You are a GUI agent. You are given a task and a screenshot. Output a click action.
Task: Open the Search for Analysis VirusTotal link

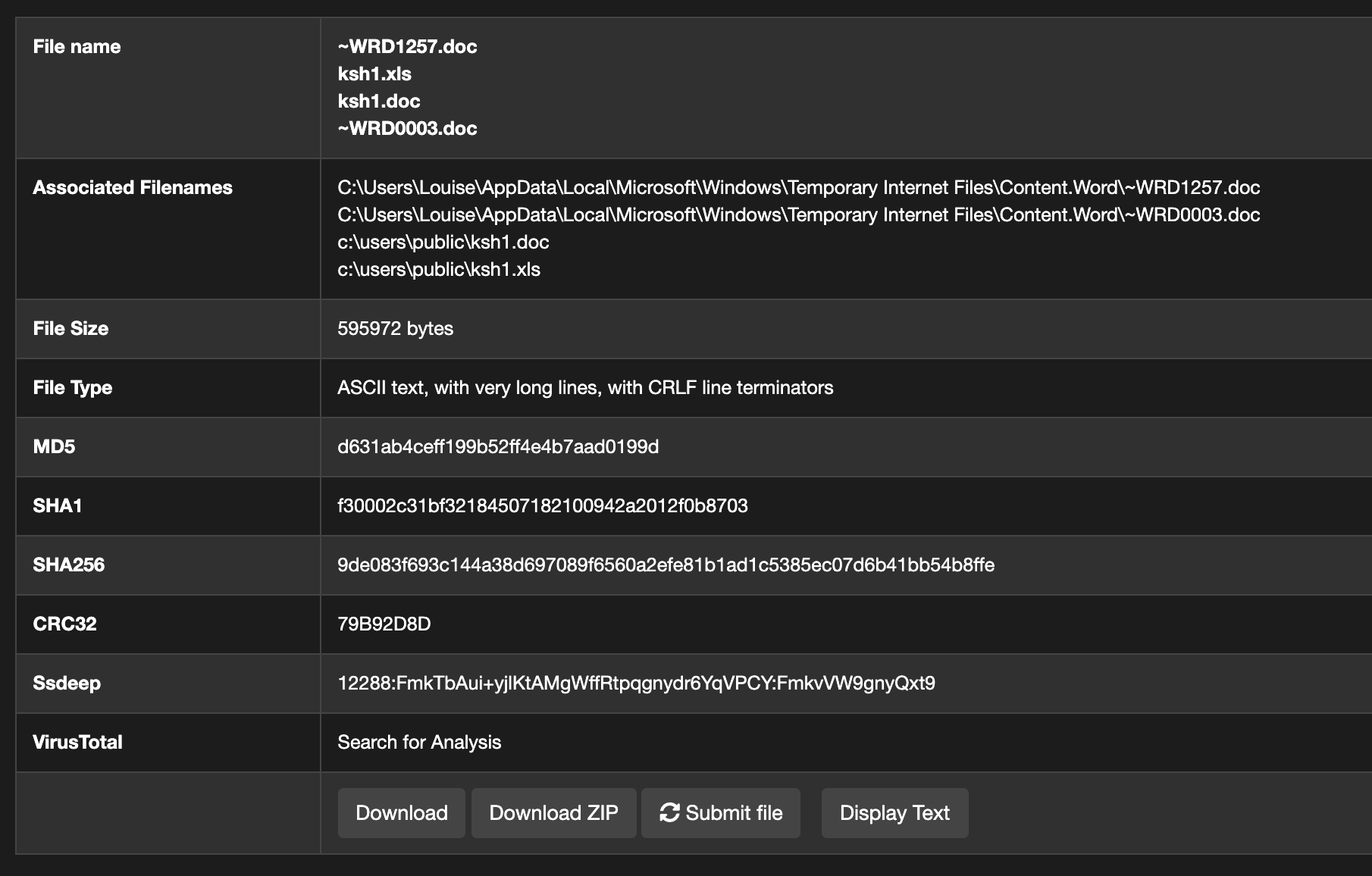click(419, 742)
